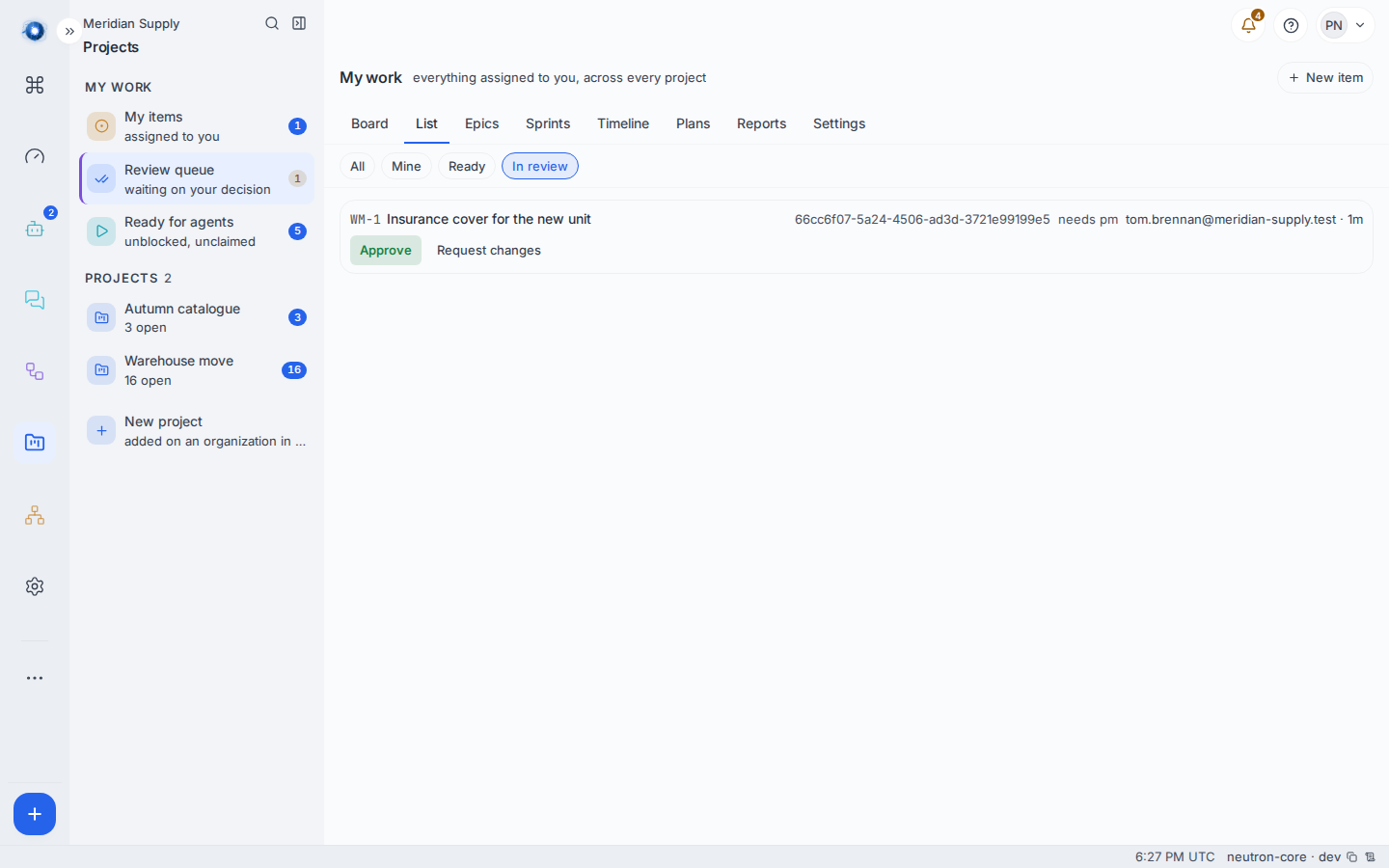This screenshot has height=868, width=1389.
Task: View the Reports tab
Action: [x=762, y=123]
